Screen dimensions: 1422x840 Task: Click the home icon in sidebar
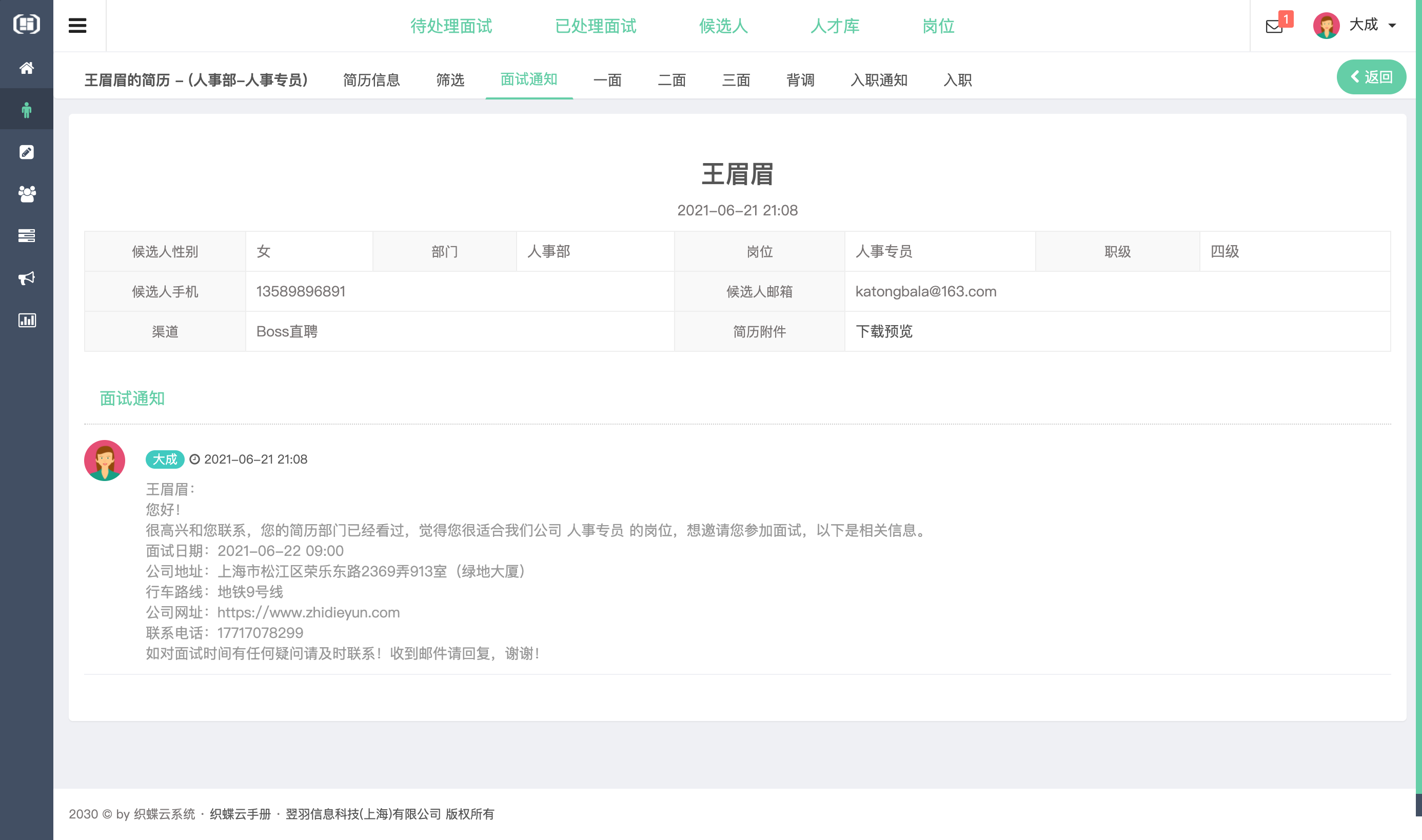[x=27, y=68]
